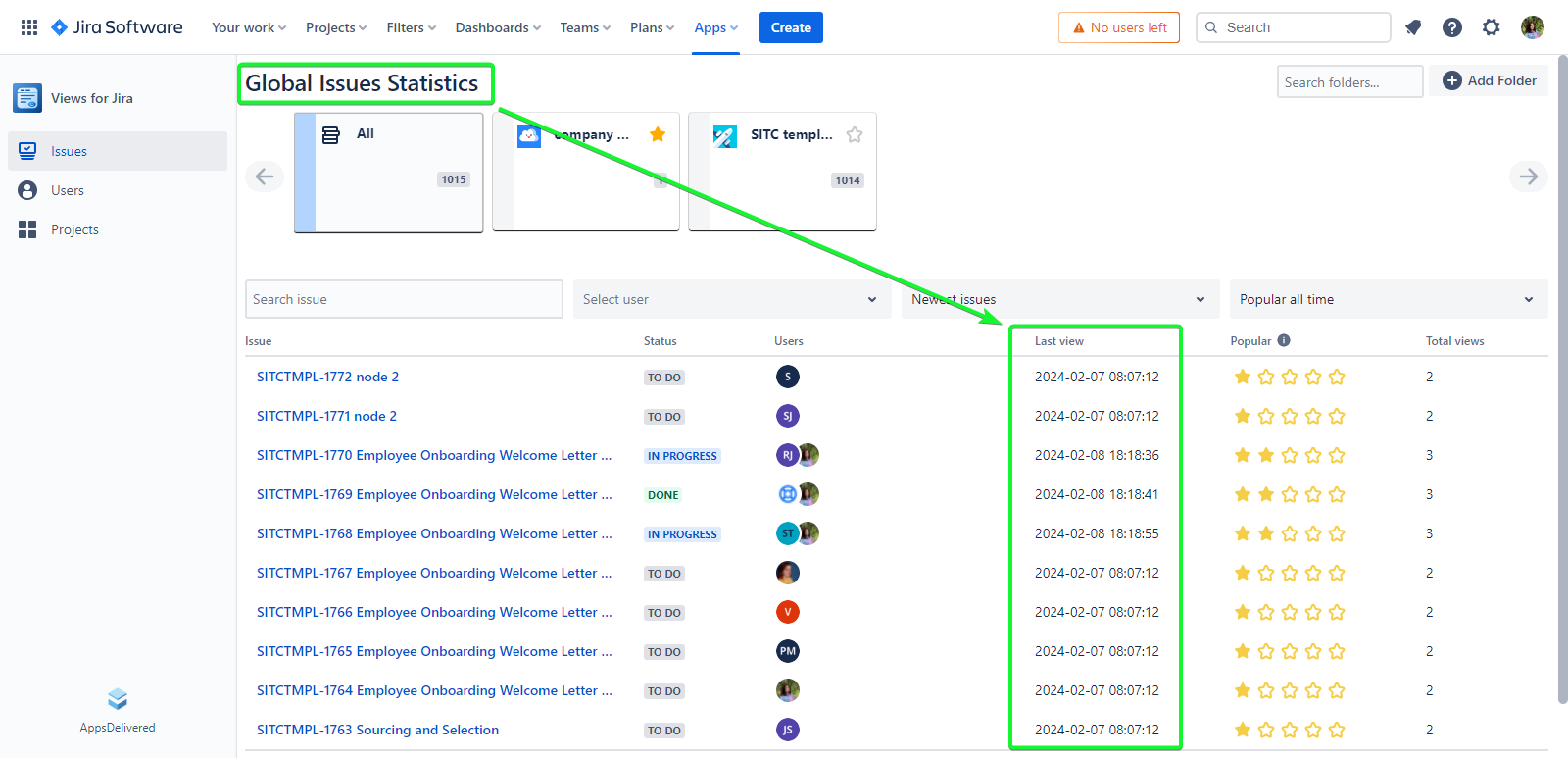Open the Newest issues sort dropdown
Image resolution: width=1568 pixels, height=758 pixels.
tap(1058, 299)
